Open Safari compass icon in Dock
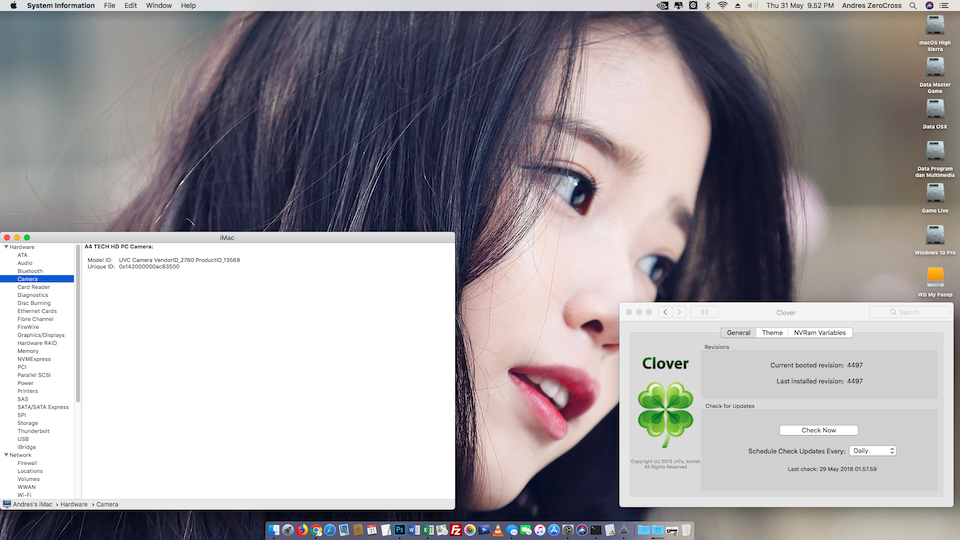960x540 pixels. point(330,530)
